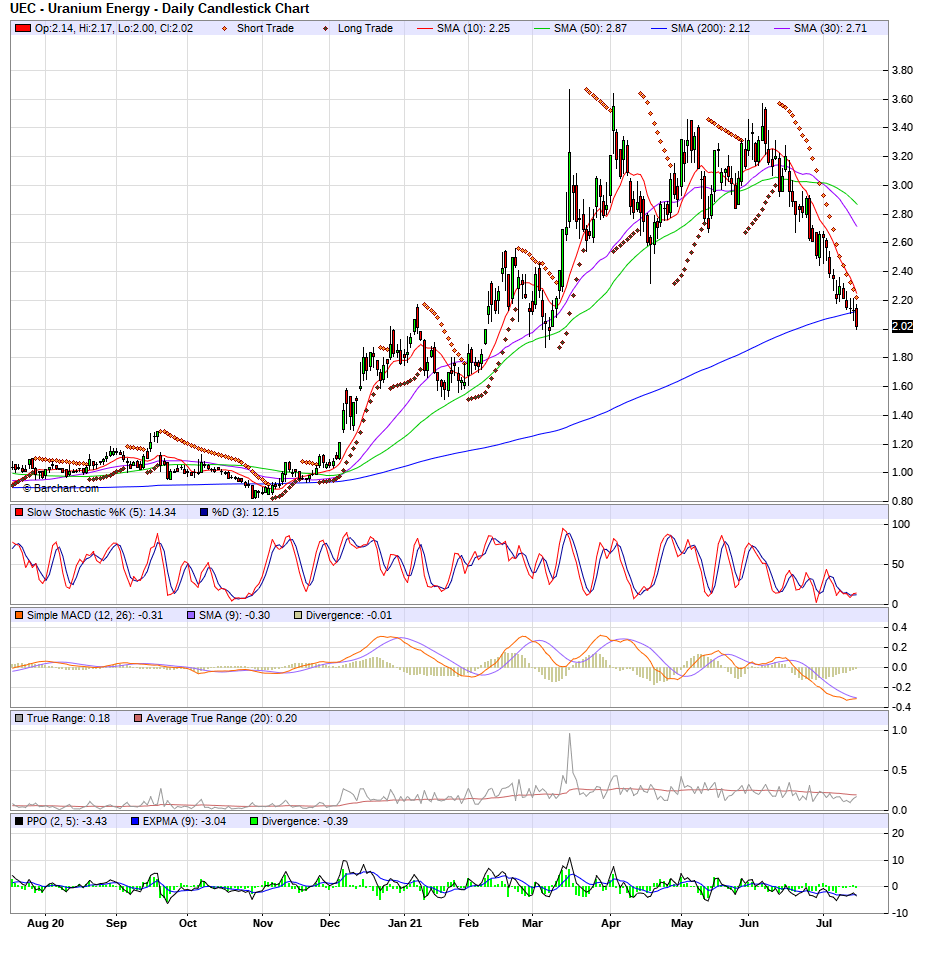Click the 3.80 price axis label
This screenshot has height=954, width=930.
(x=902, y=71)
